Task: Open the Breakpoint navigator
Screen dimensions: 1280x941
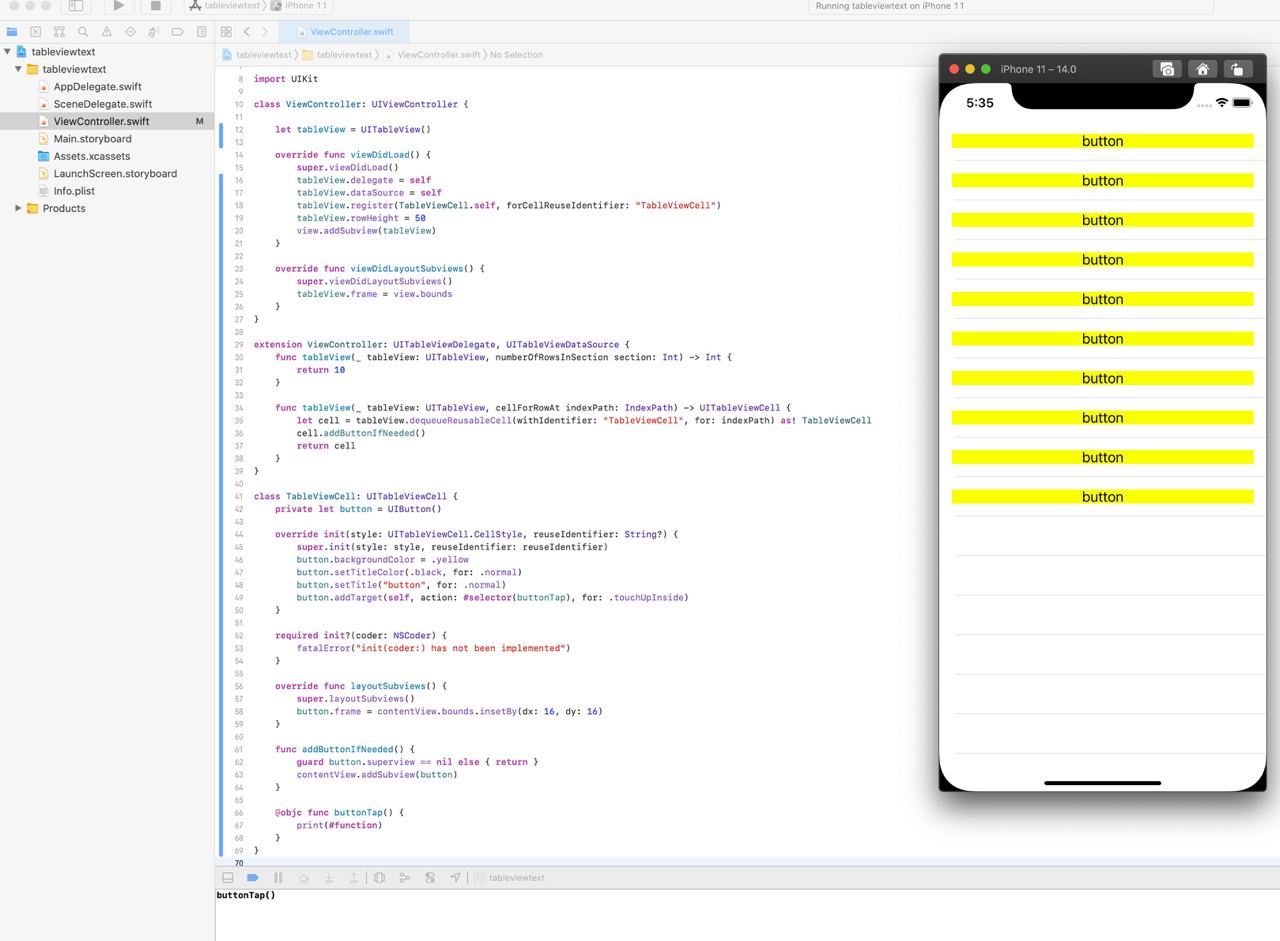Action: 178,32
